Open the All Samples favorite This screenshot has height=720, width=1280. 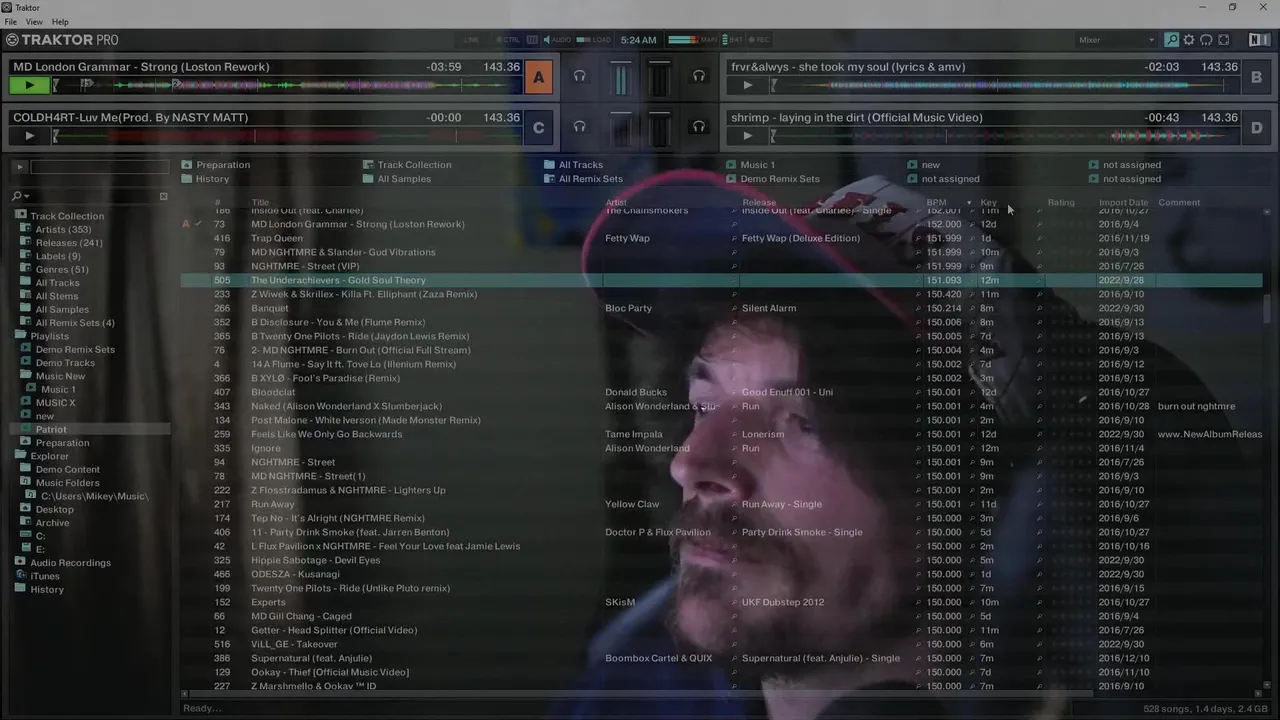[397, 179]
